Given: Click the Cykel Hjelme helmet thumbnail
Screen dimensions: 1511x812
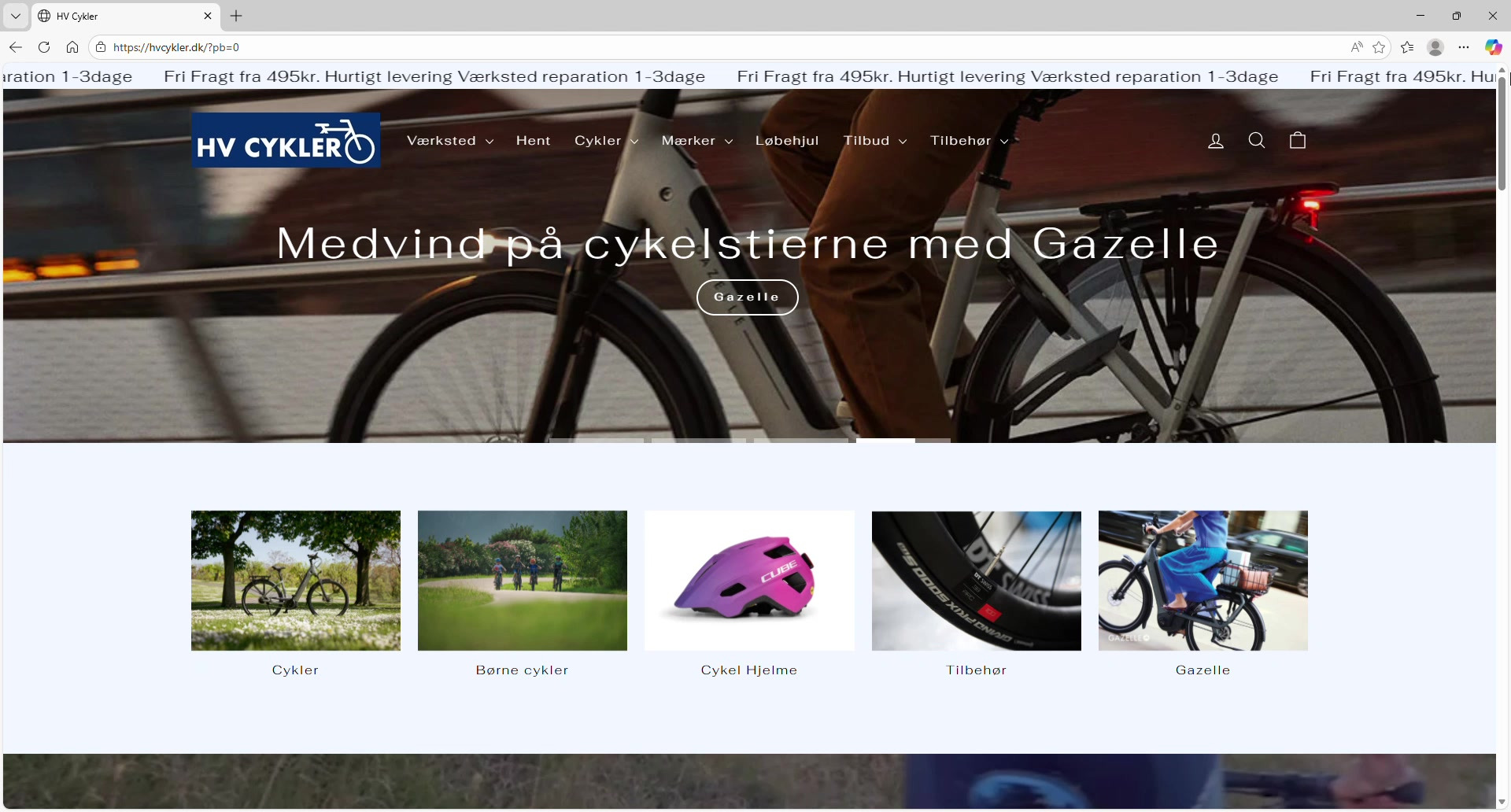Looking at the screenshot, I should click(749, 581).
